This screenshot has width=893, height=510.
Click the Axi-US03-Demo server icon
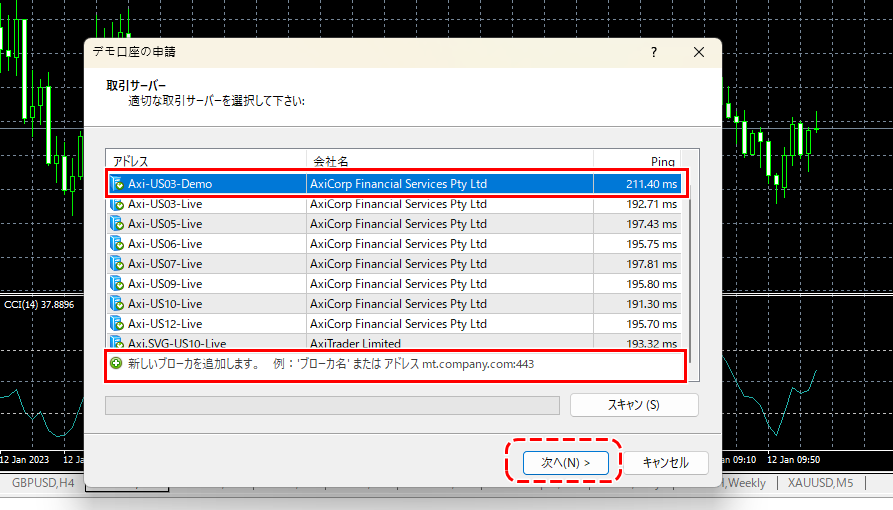point(117,183)
